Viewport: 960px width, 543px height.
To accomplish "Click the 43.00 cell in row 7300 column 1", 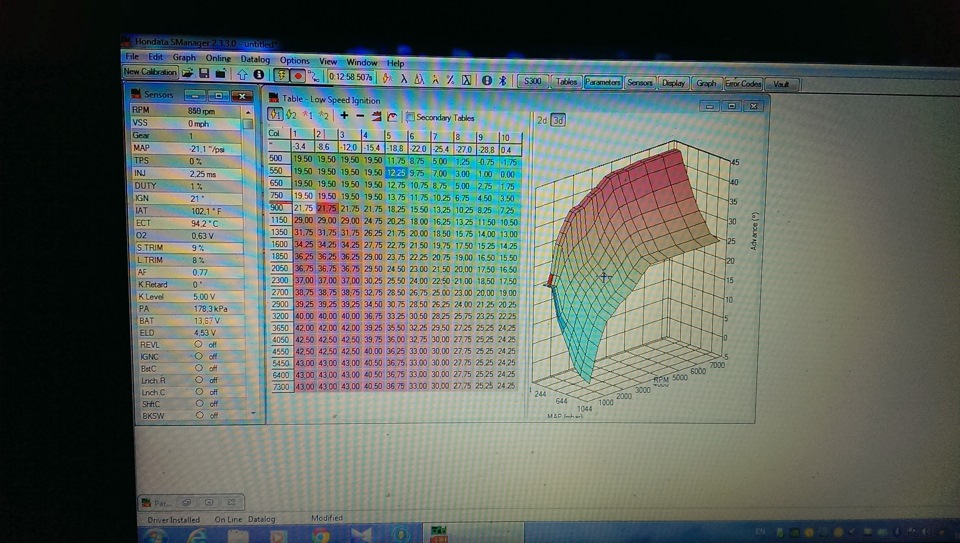I will click(x=304, y=387).
